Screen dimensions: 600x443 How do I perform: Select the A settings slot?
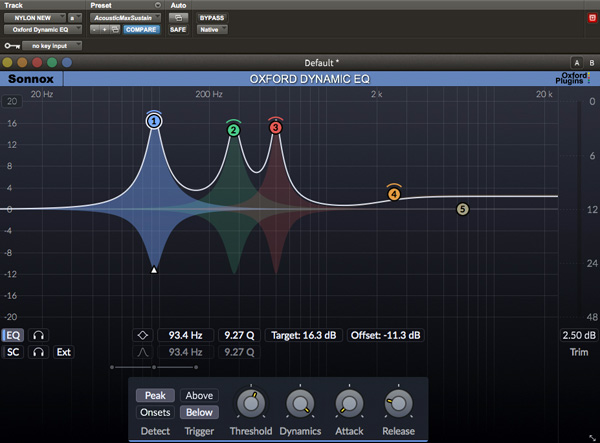pyautogui.click(x=577, y=63)
